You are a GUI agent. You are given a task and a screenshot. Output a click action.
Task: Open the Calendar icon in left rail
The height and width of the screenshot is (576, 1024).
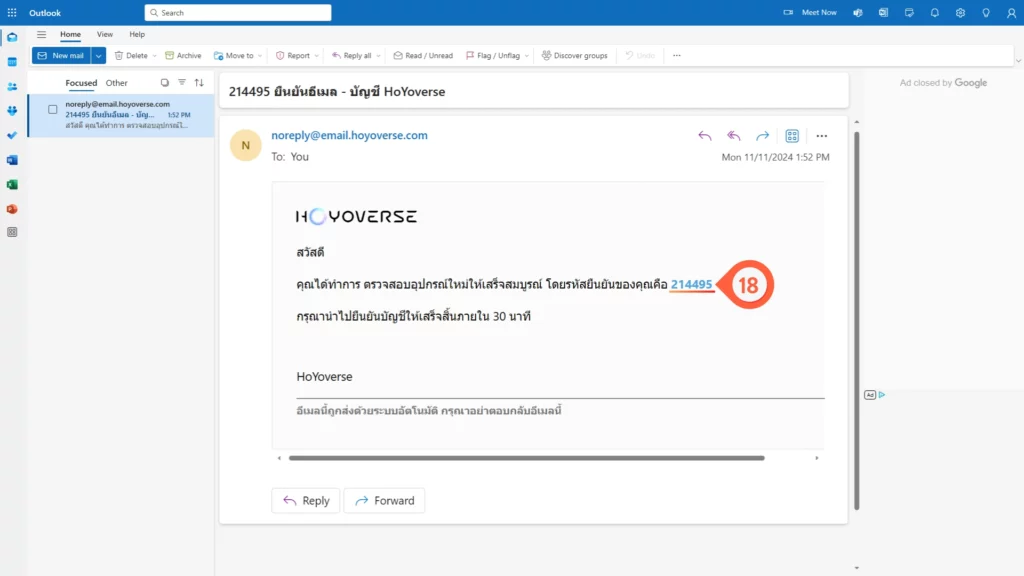tap(12, 62)
